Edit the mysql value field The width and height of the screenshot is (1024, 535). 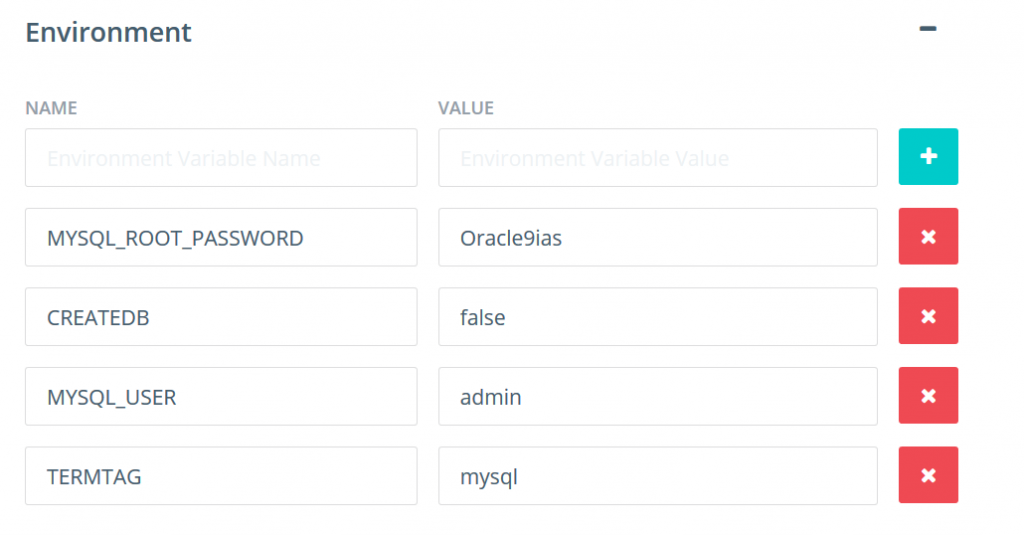pyautogui.click(x=657, y=476)
